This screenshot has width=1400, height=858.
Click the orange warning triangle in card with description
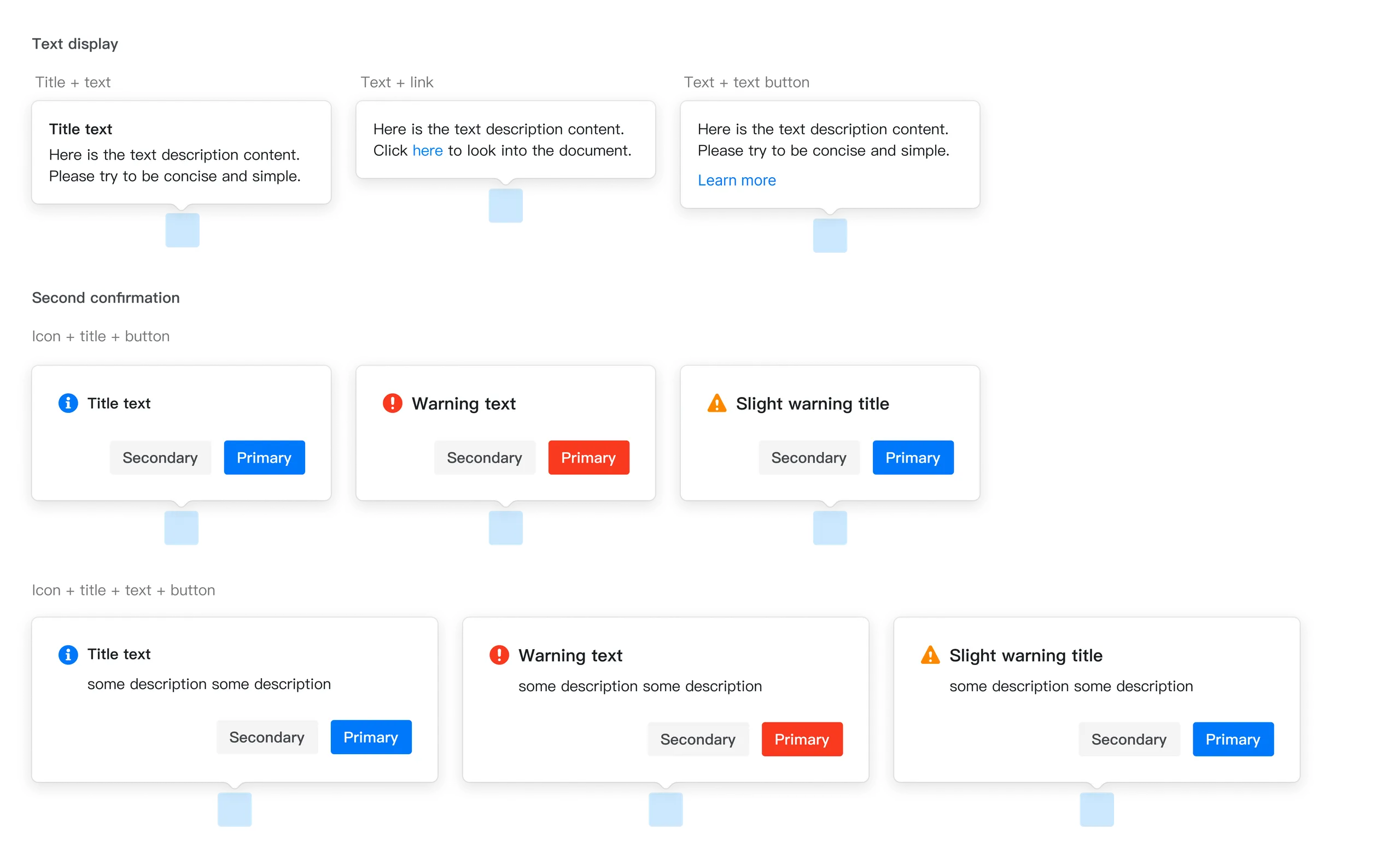pos(930,655)
